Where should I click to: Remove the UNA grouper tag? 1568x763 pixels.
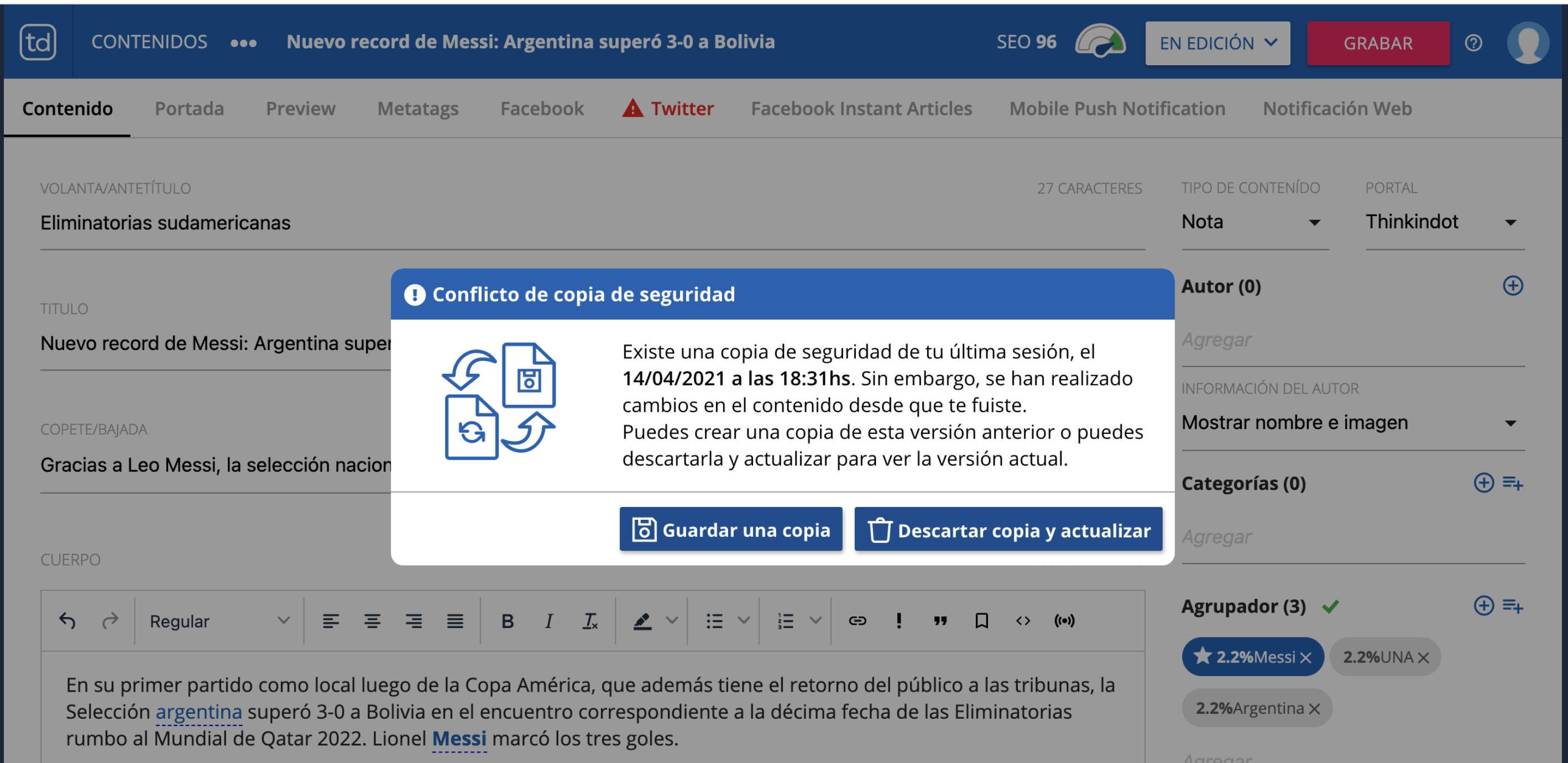[x=1423, y=657]
